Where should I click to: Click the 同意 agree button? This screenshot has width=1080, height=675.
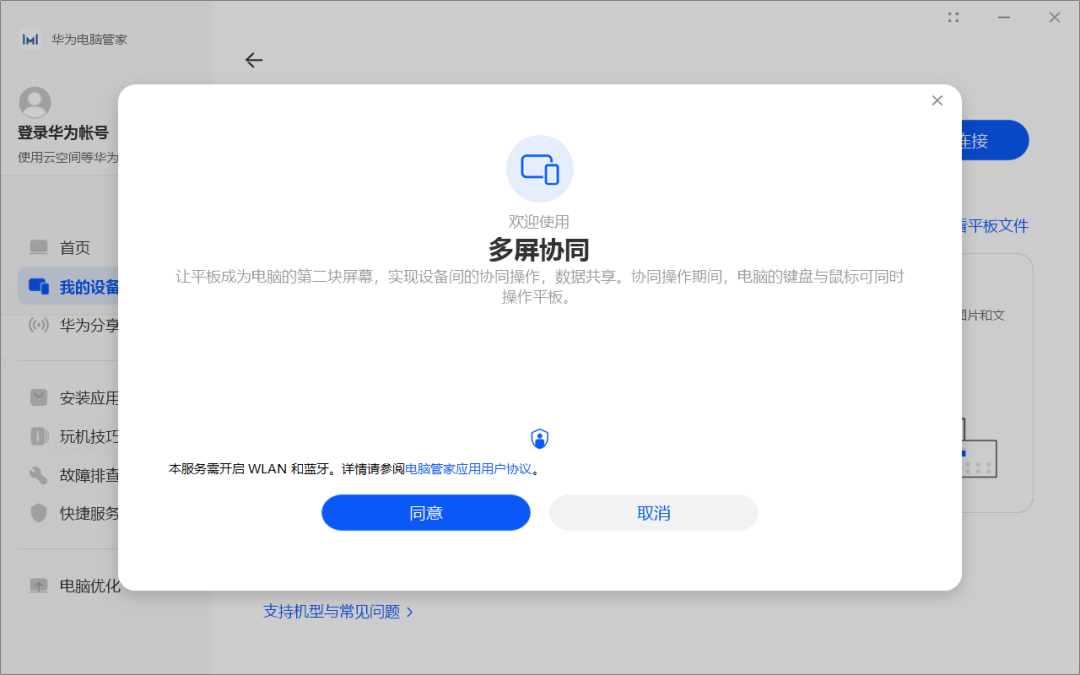click(x=426, y=512)
